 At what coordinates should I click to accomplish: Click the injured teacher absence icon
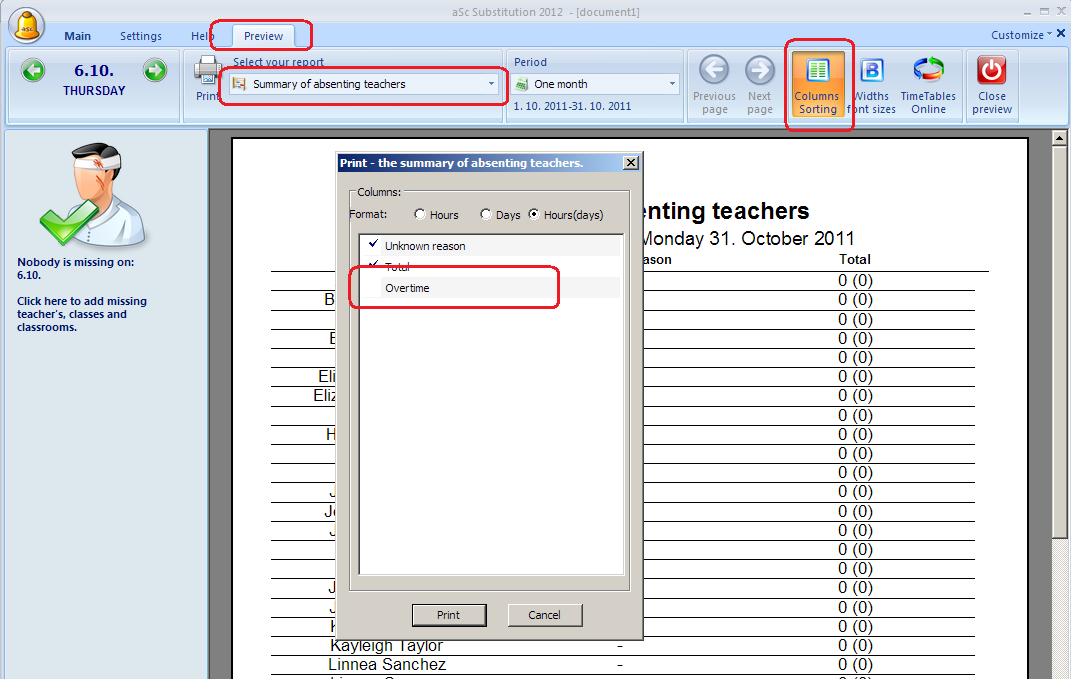coord(93,195)
